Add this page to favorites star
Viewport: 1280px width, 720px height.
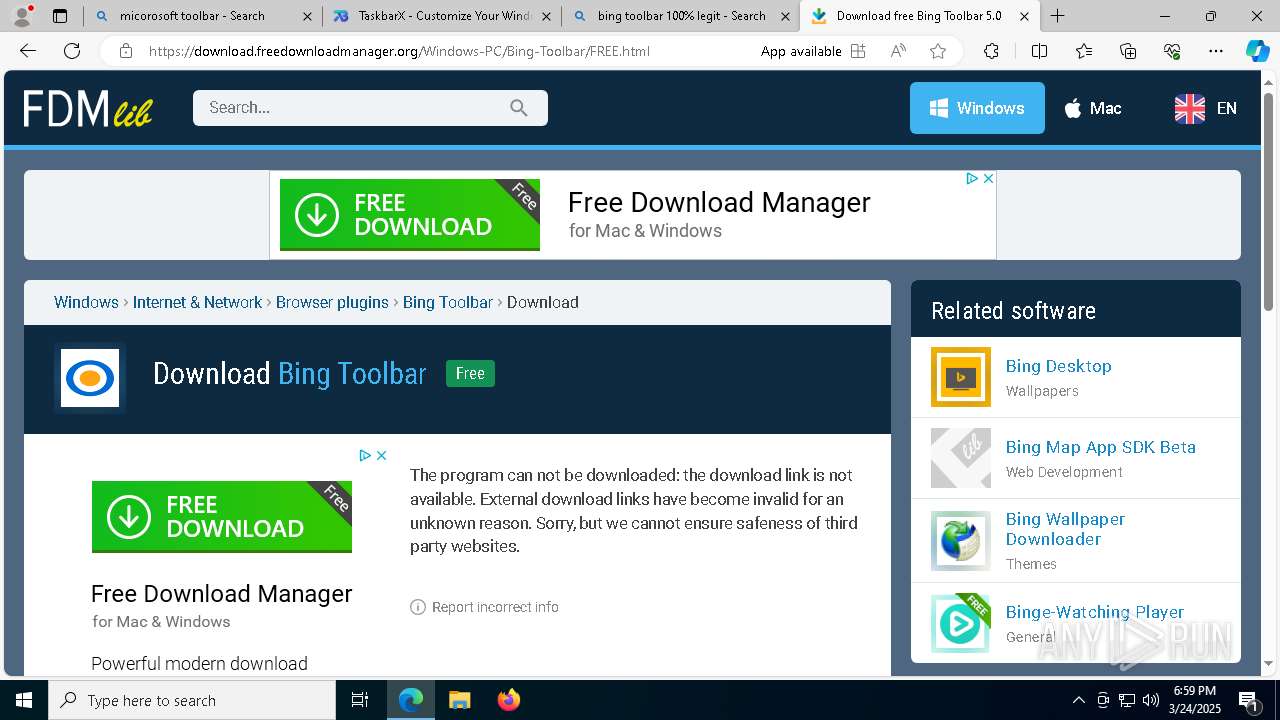click(x=938, y=51)
